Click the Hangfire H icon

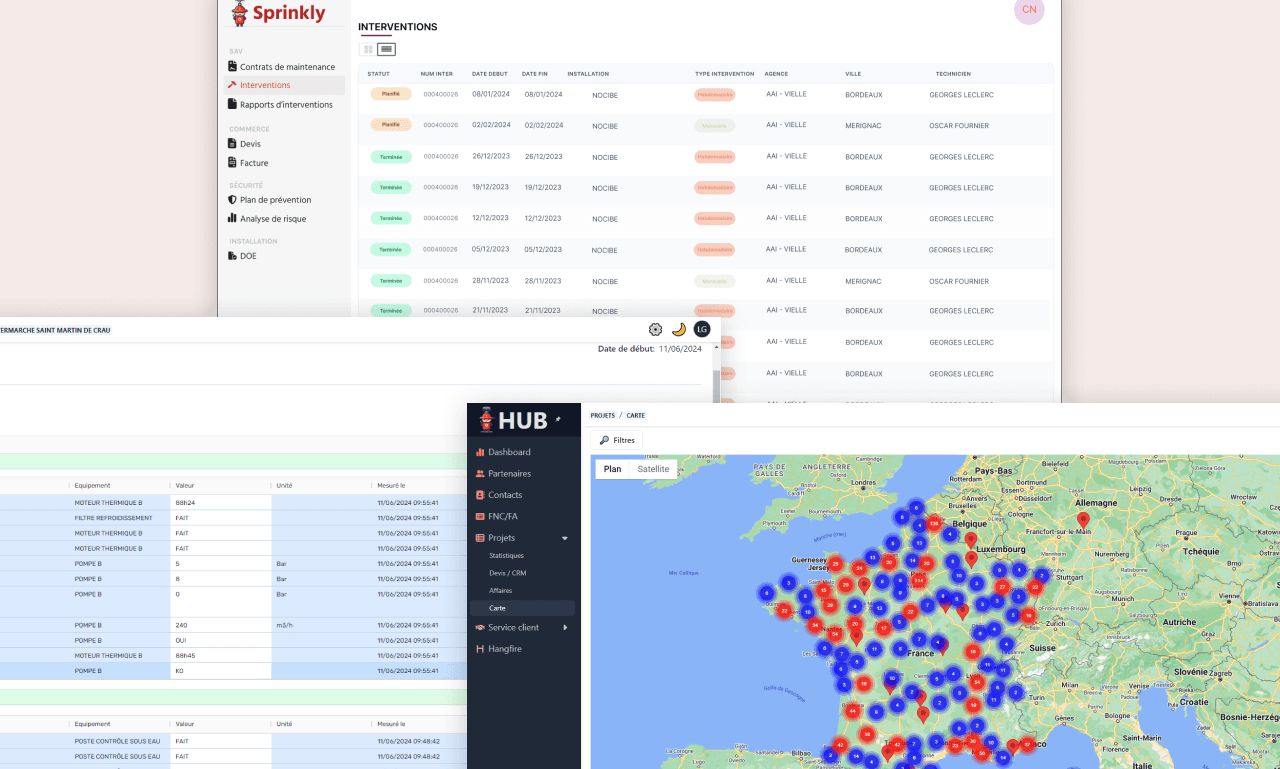click(x=480, y=649)
